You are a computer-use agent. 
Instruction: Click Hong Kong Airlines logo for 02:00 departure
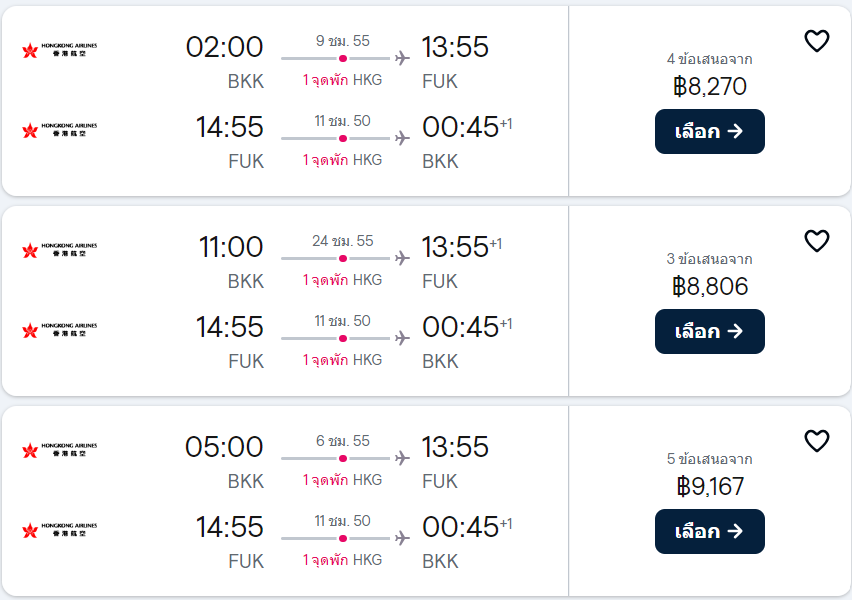click(x=60, y=50)
